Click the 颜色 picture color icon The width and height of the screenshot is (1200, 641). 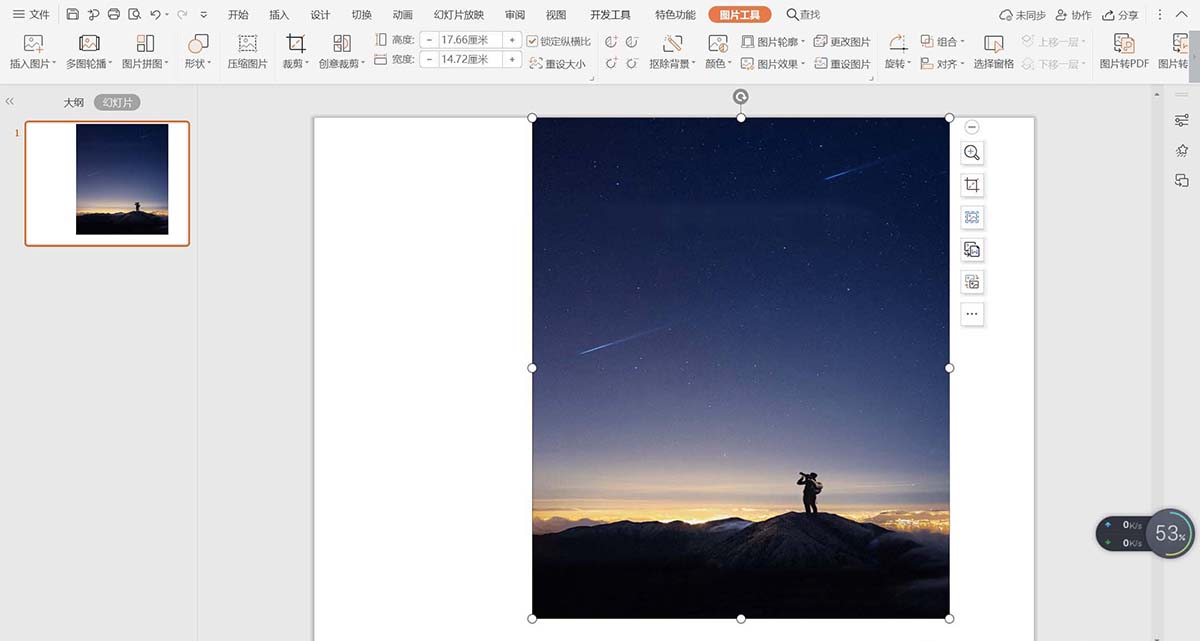click(717, 43)
